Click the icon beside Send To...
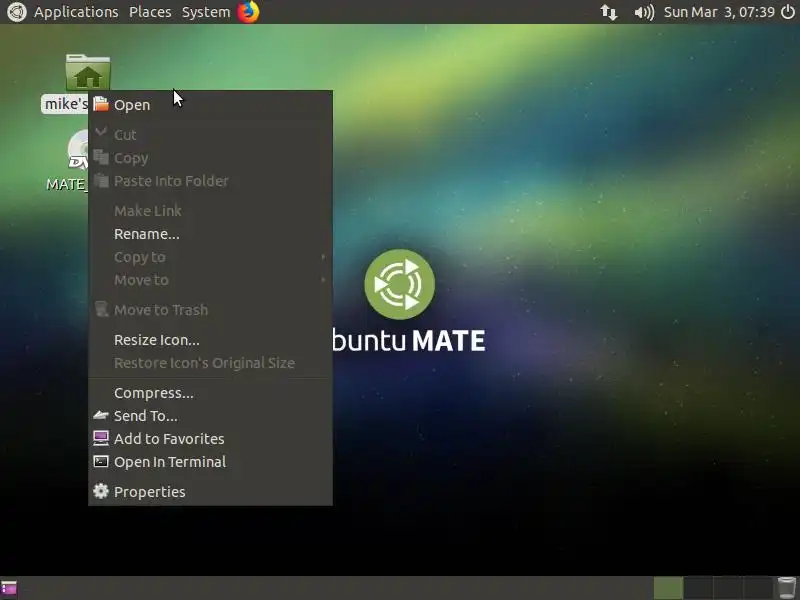Viewport: 800px width, 600px height. click(101, 415)
